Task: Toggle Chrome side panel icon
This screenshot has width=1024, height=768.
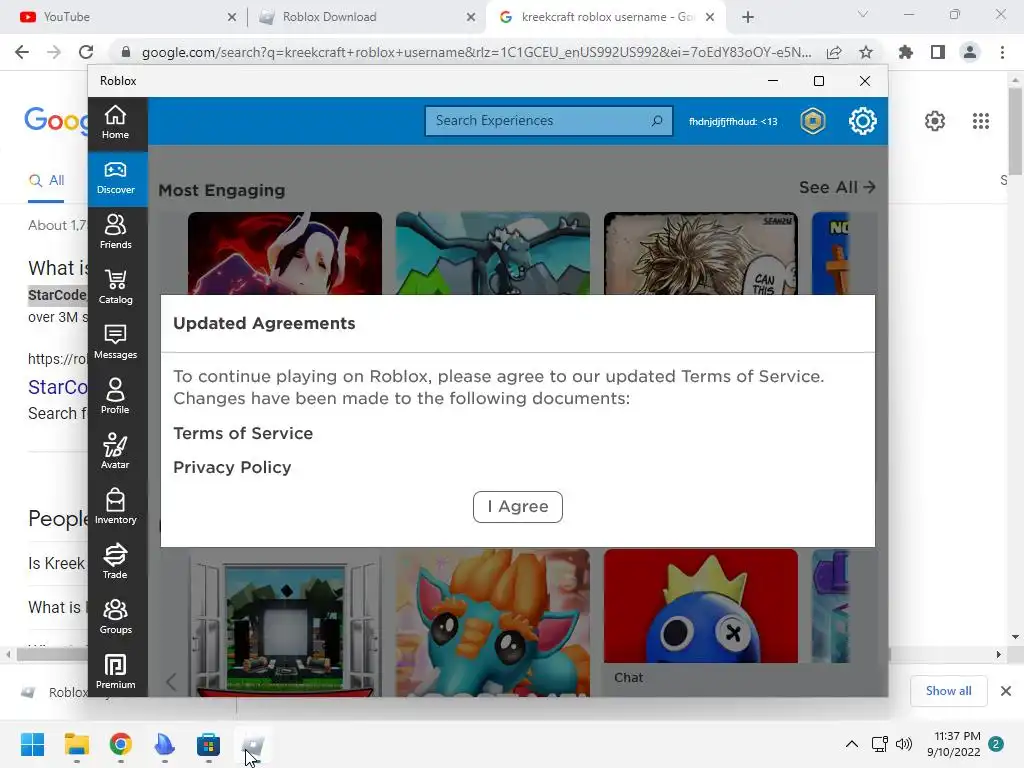Action: [938, 52]
